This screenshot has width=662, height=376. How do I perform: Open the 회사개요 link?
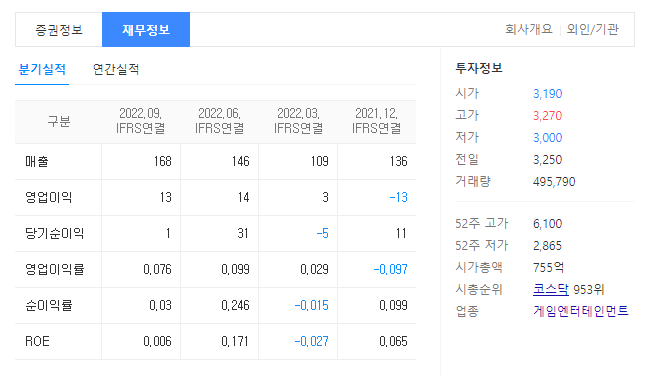(529, 30)
